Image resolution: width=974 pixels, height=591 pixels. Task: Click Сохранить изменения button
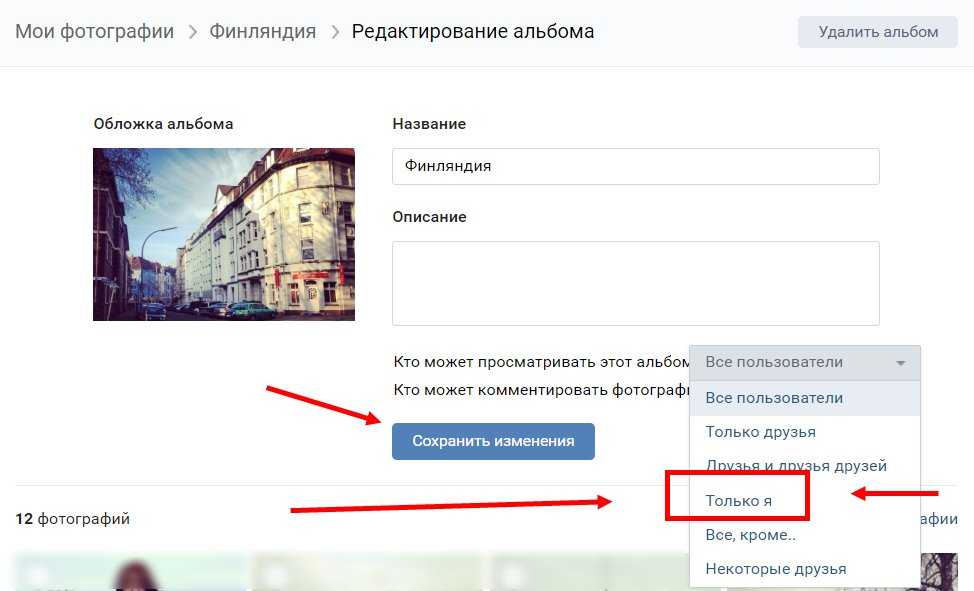(493, 441)
